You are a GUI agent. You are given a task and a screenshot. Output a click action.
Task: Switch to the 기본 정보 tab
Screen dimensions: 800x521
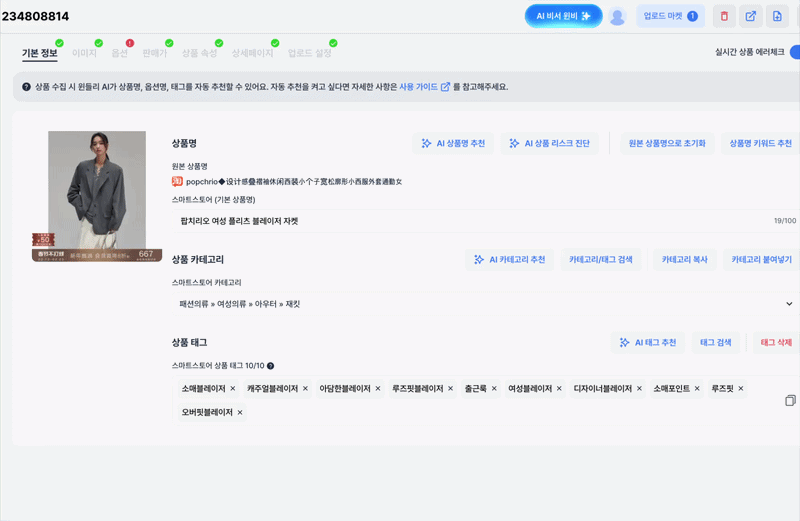point(40,53)
